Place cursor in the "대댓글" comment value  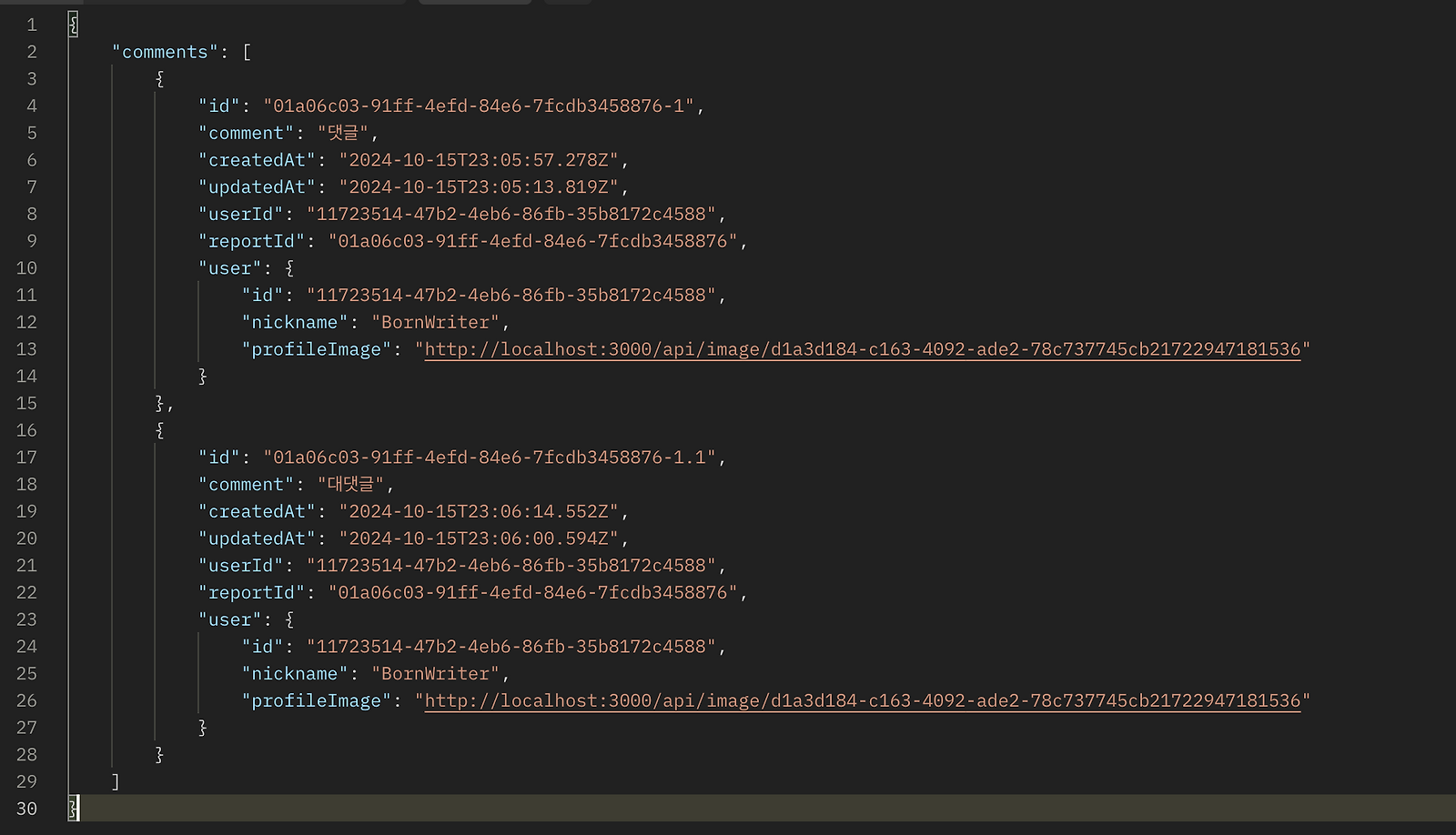[x=350, y=485]
